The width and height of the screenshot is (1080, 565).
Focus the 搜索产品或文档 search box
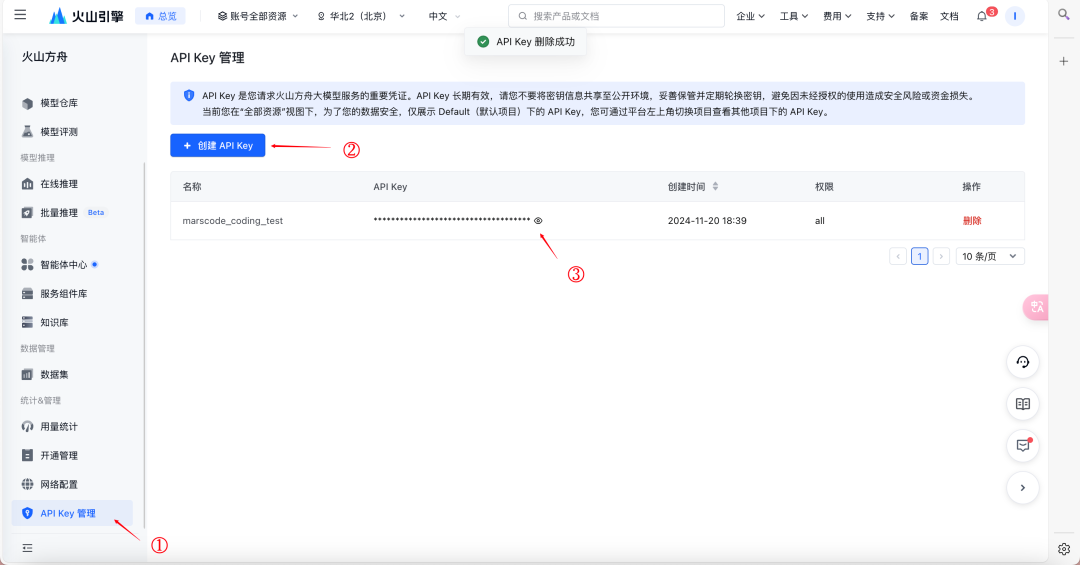tap(616, 16)
